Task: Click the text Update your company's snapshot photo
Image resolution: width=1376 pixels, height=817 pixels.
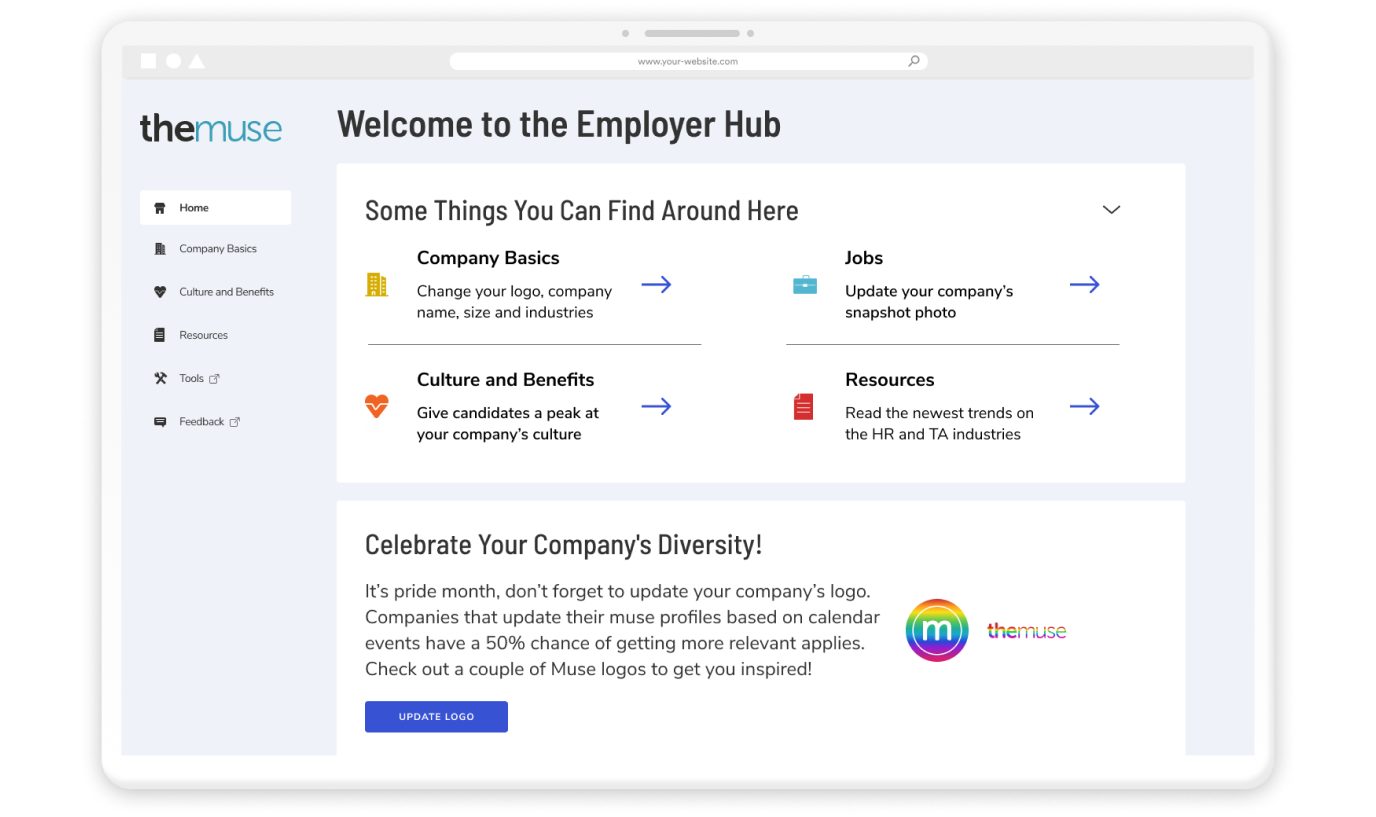Action: click(929, 302)
